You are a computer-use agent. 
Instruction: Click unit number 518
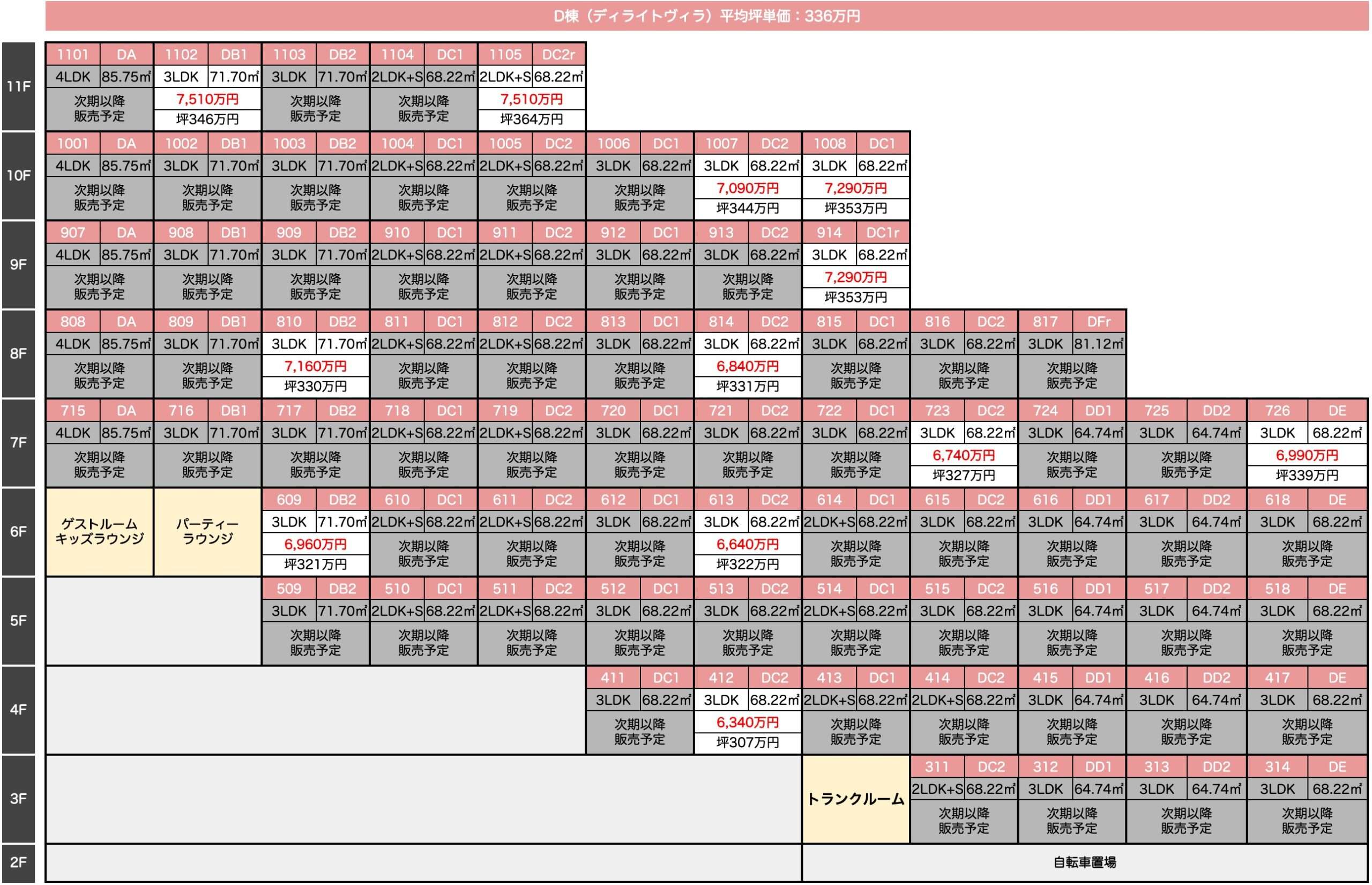[1277, 589]
